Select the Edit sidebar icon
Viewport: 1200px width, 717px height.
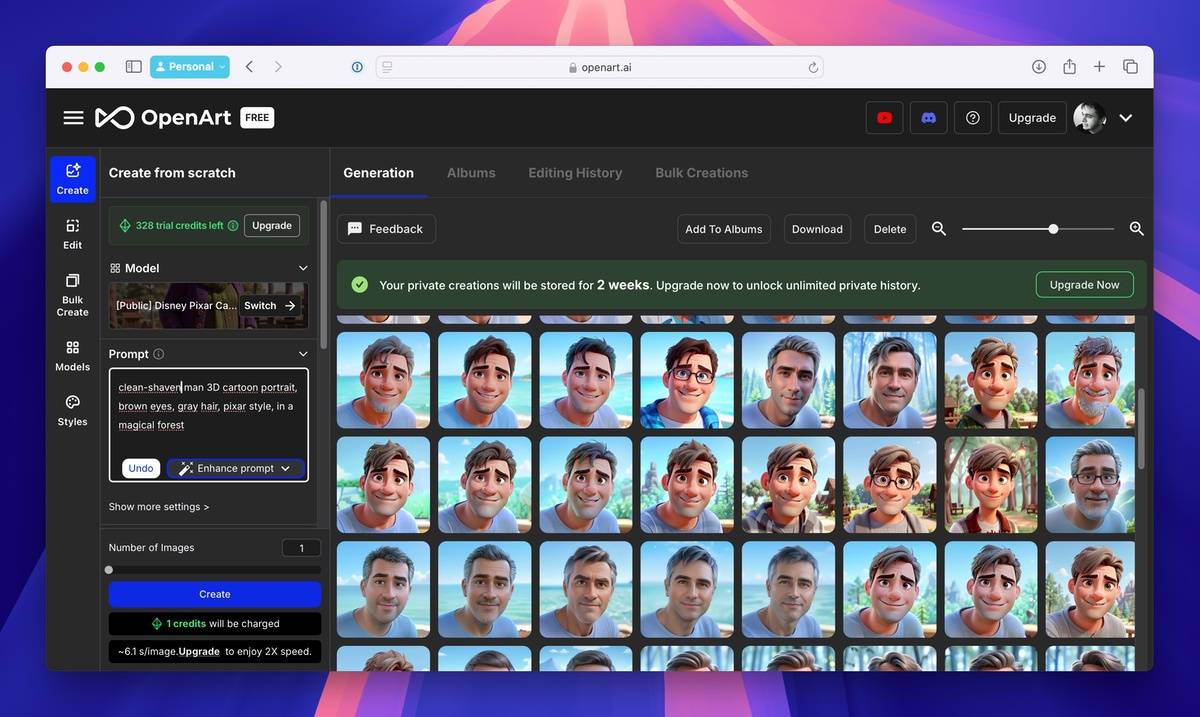point(72,234)
